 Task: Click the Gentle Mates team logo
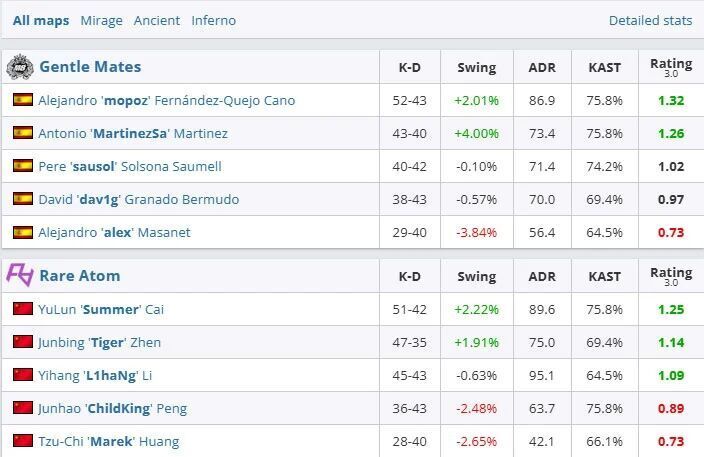tap(20, 67)
